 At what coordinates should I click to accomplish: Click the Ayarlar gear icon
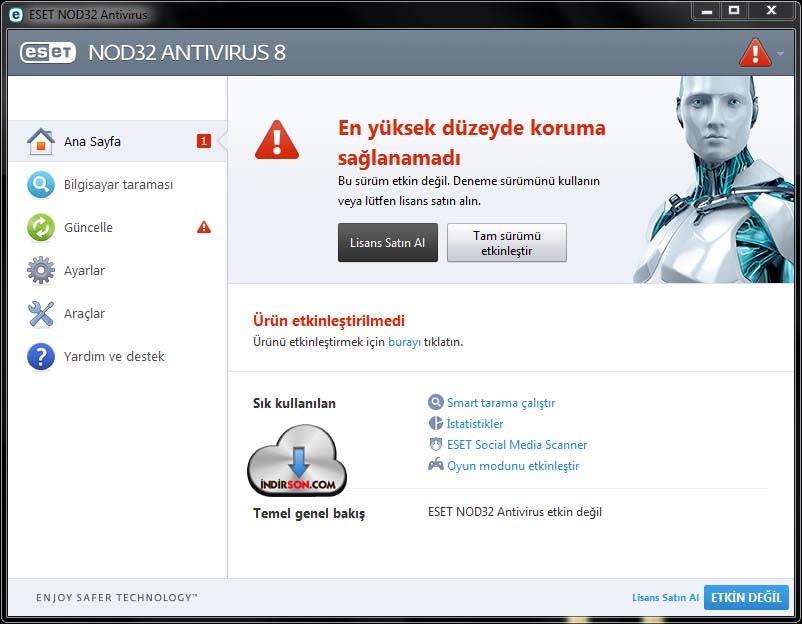(x=41, y=271)
